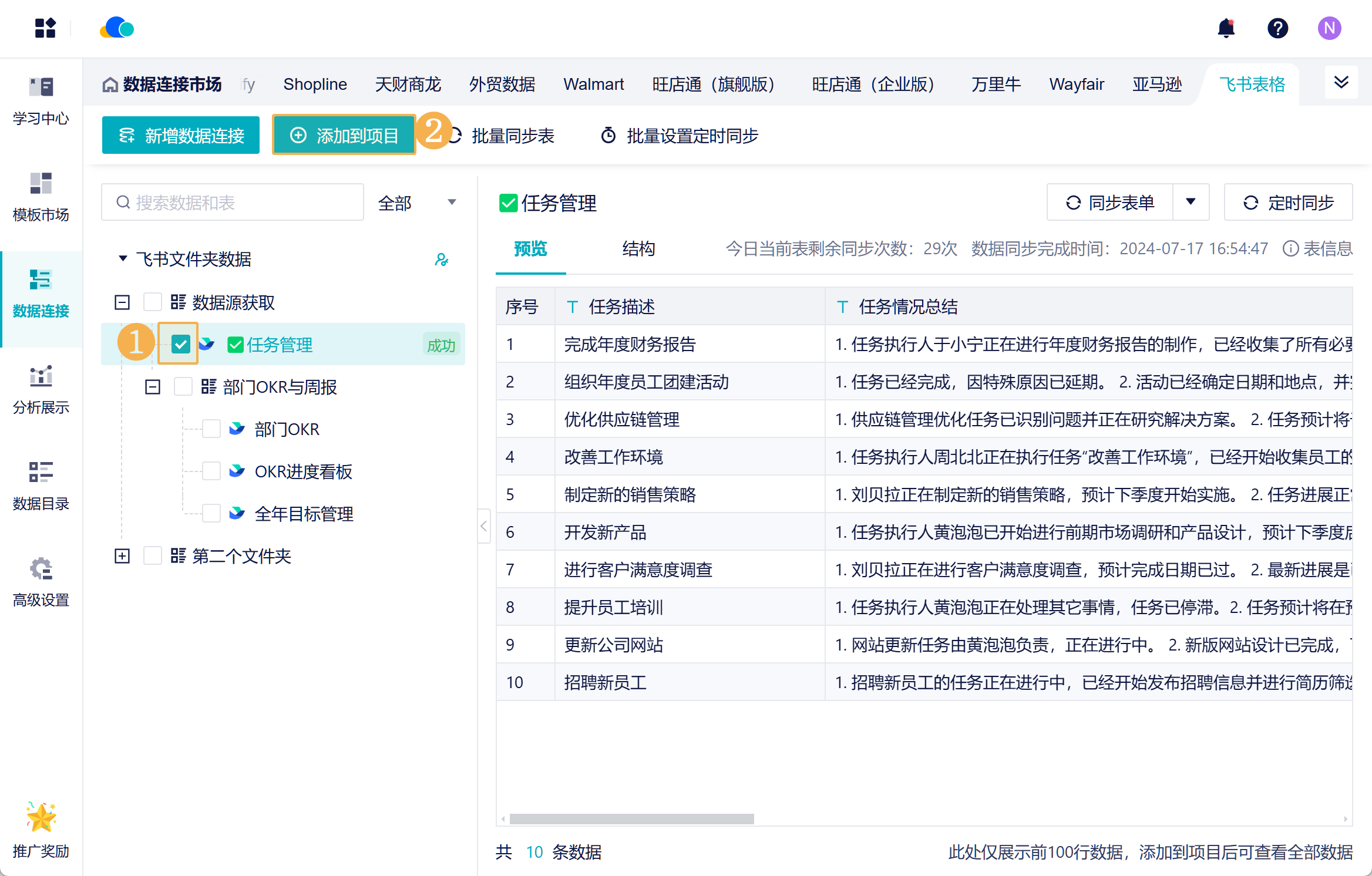Open 数据目录 in sidebar

point(41,487)
